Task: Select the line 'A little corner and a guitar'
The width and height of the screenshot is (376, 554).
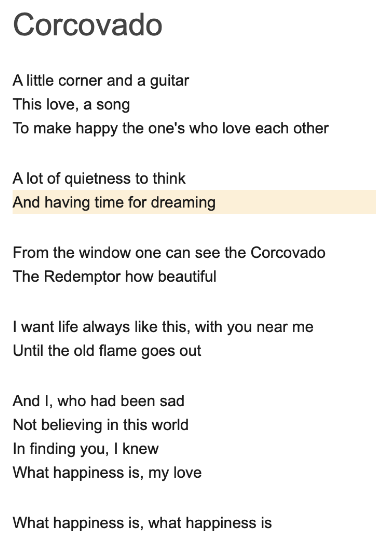Action: 101,81
